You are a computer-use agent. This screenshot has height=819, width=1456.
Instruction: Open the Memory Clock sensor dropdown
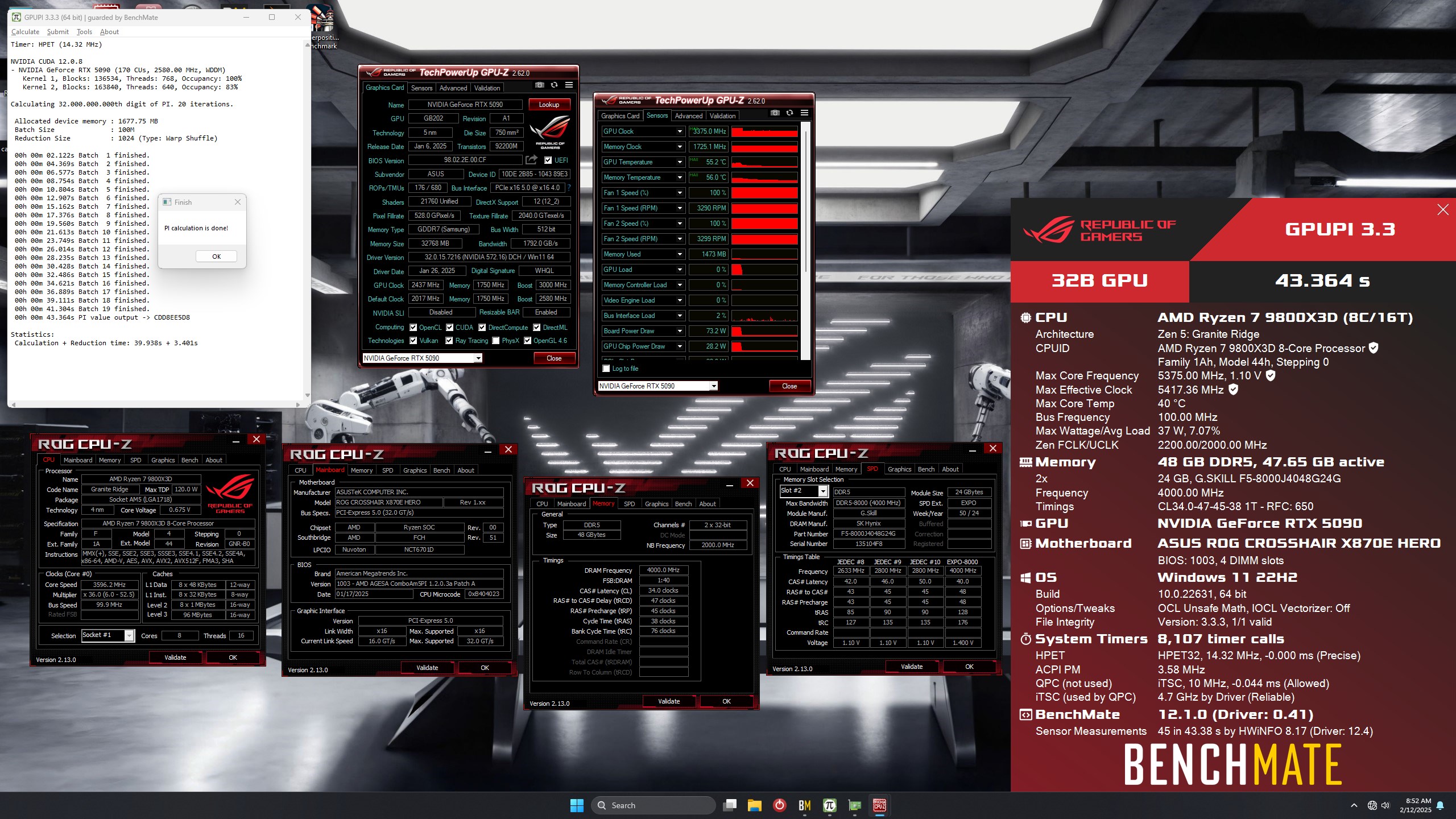point(679,147)
